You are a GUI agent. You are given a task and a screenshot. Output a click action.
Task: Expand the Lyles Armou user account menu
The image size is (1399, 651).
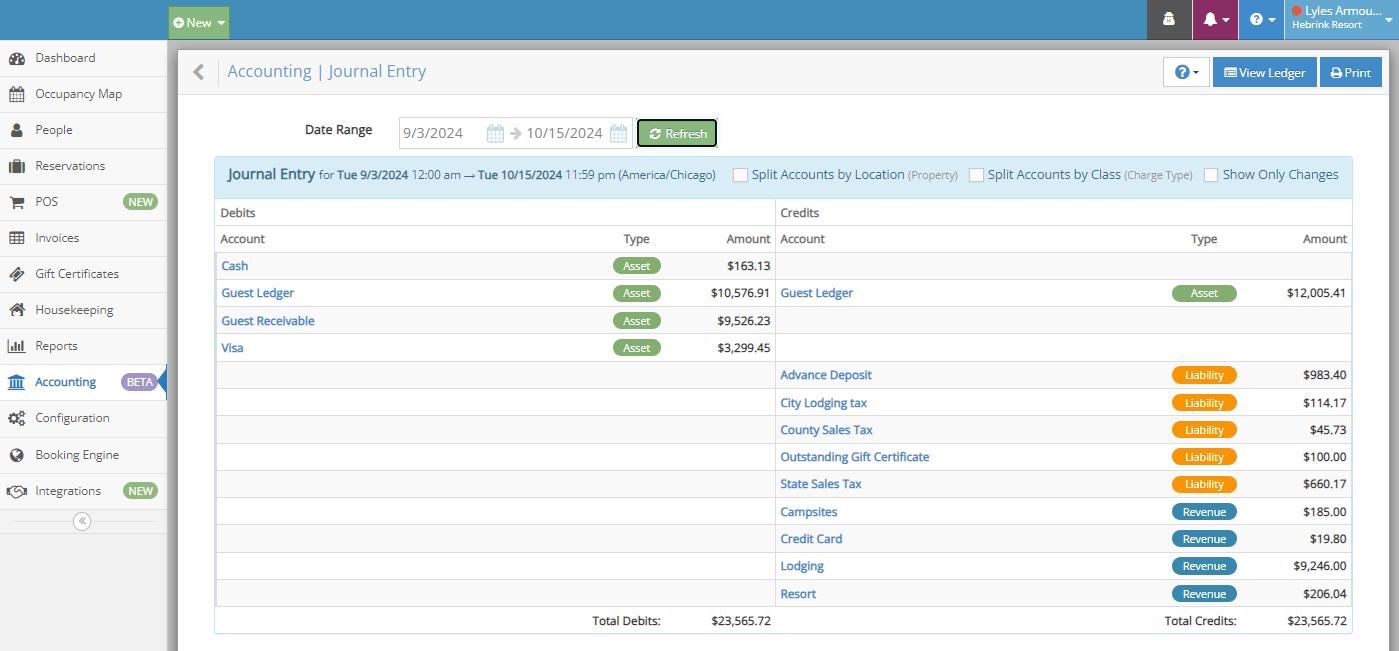tap(1341, 19)
